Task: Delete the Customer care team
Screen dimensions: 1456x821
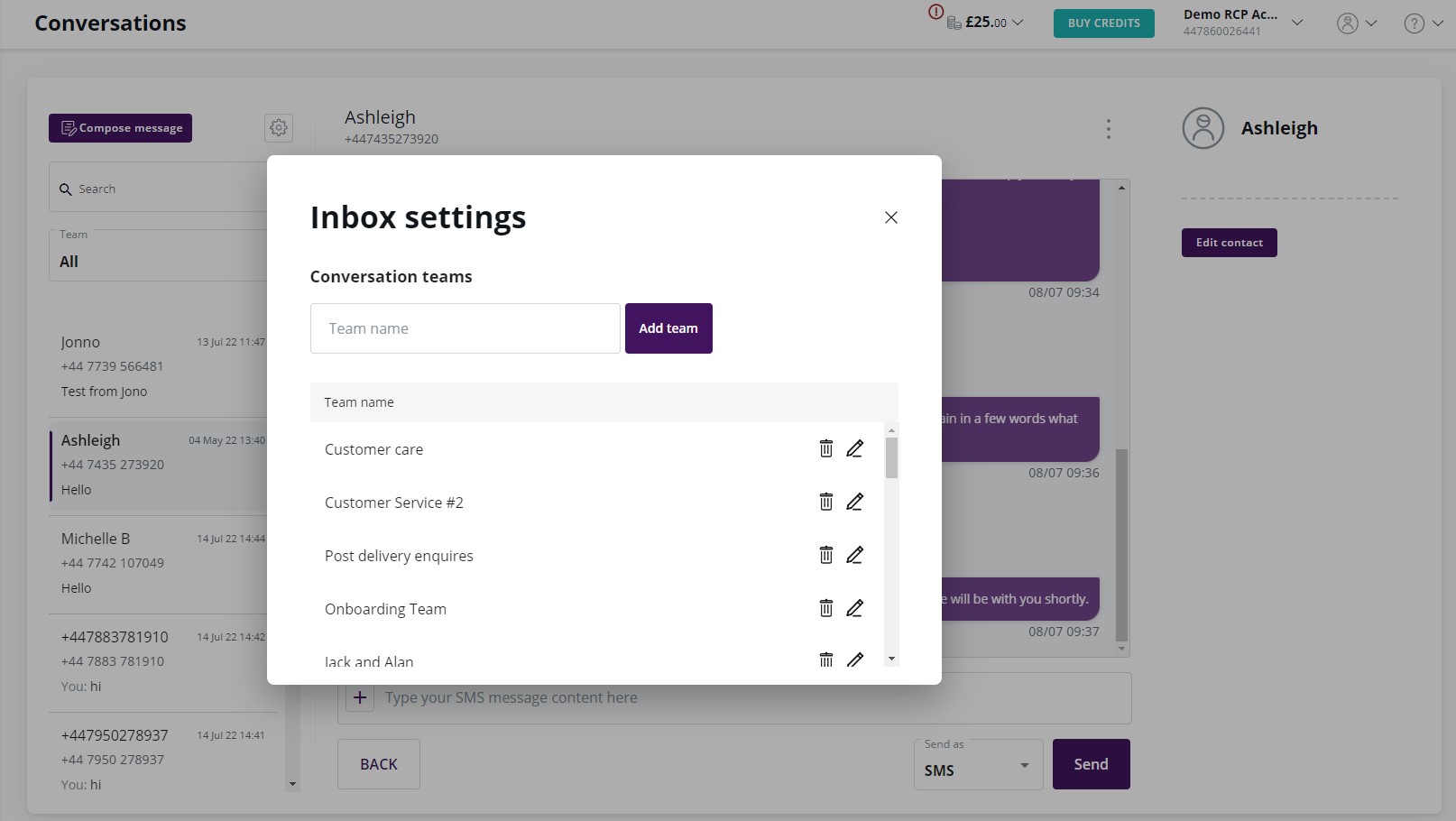Action: click(826, 448)
